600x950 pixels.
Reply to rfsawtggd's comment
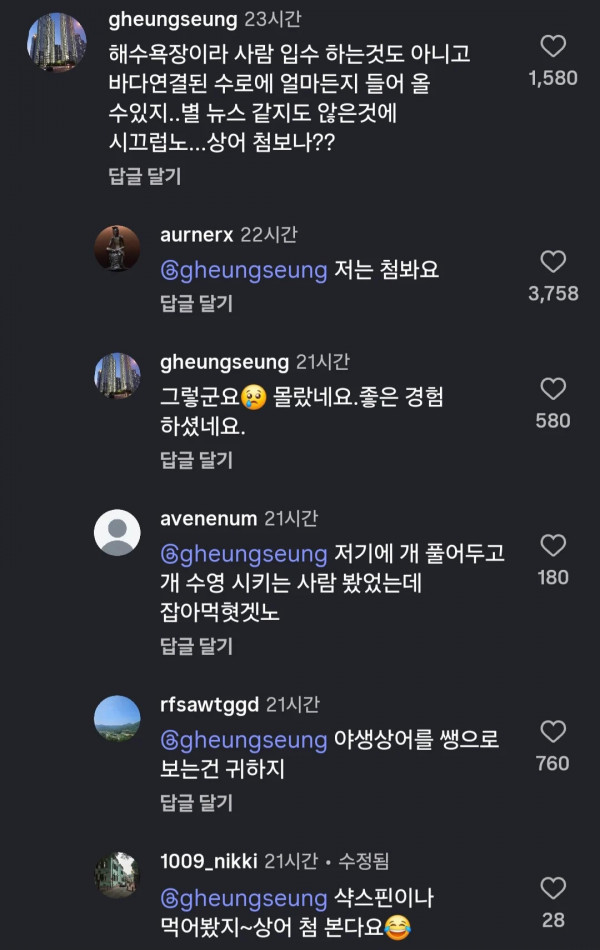(196, 803)
